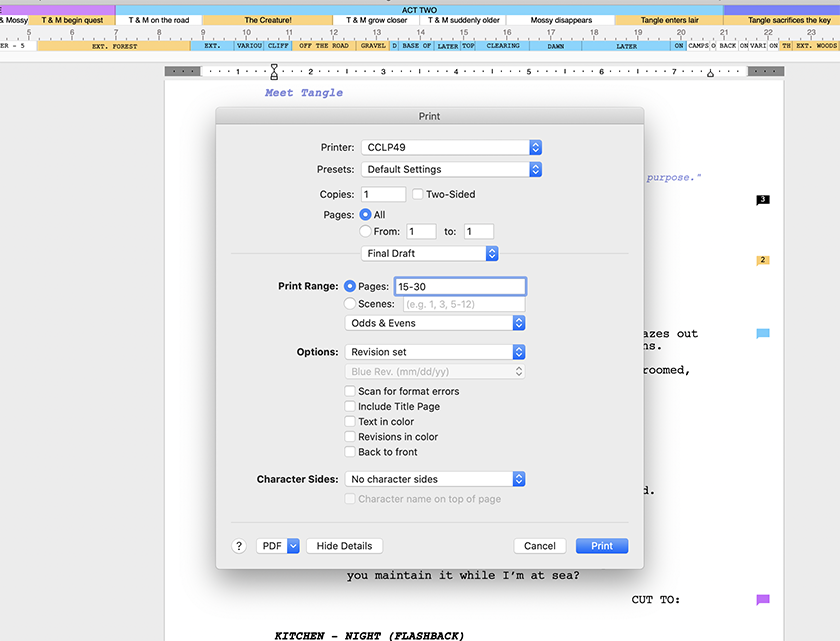This screenshot has height=641, width=840.
Task: Click the help question mark button
Action: point(239,546)
